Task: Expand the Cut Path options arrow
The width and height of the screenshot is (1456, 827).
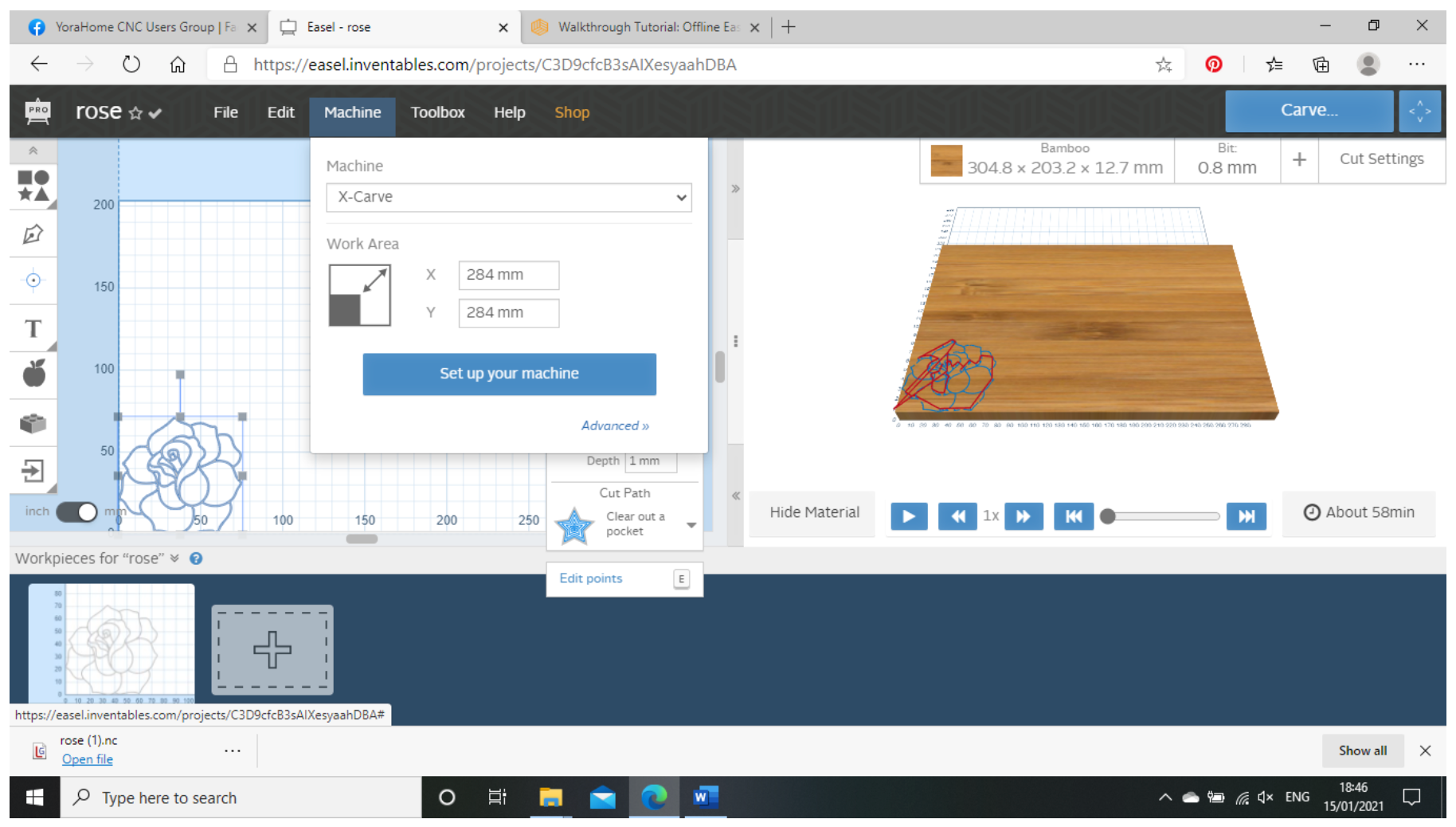Action: click(691, 525)
